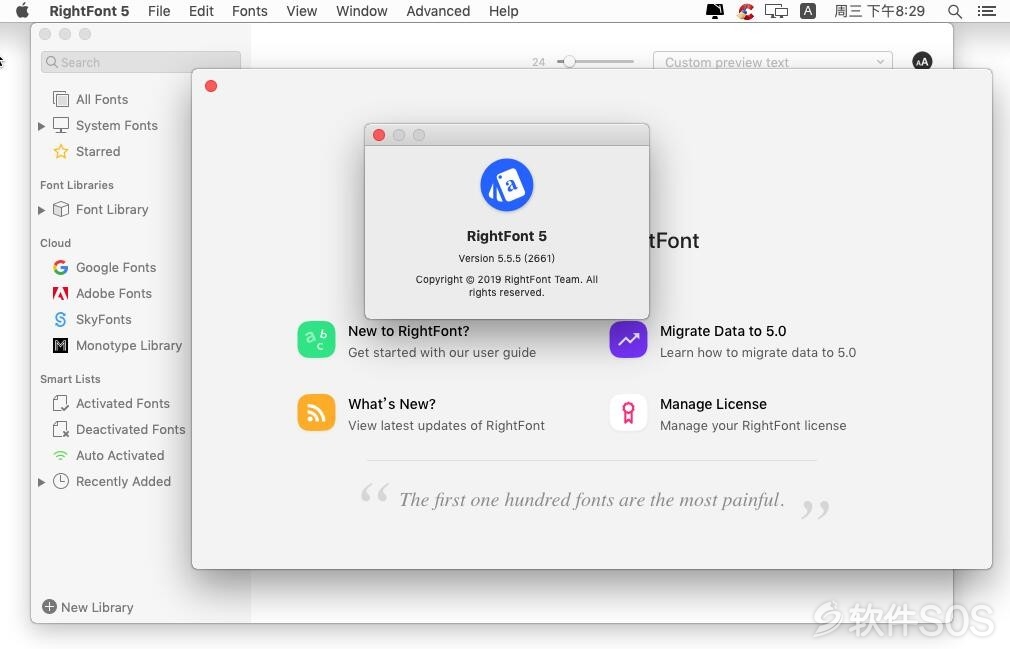Select 'Starred' in the sidebar
1010x649 pixels.
98,151
